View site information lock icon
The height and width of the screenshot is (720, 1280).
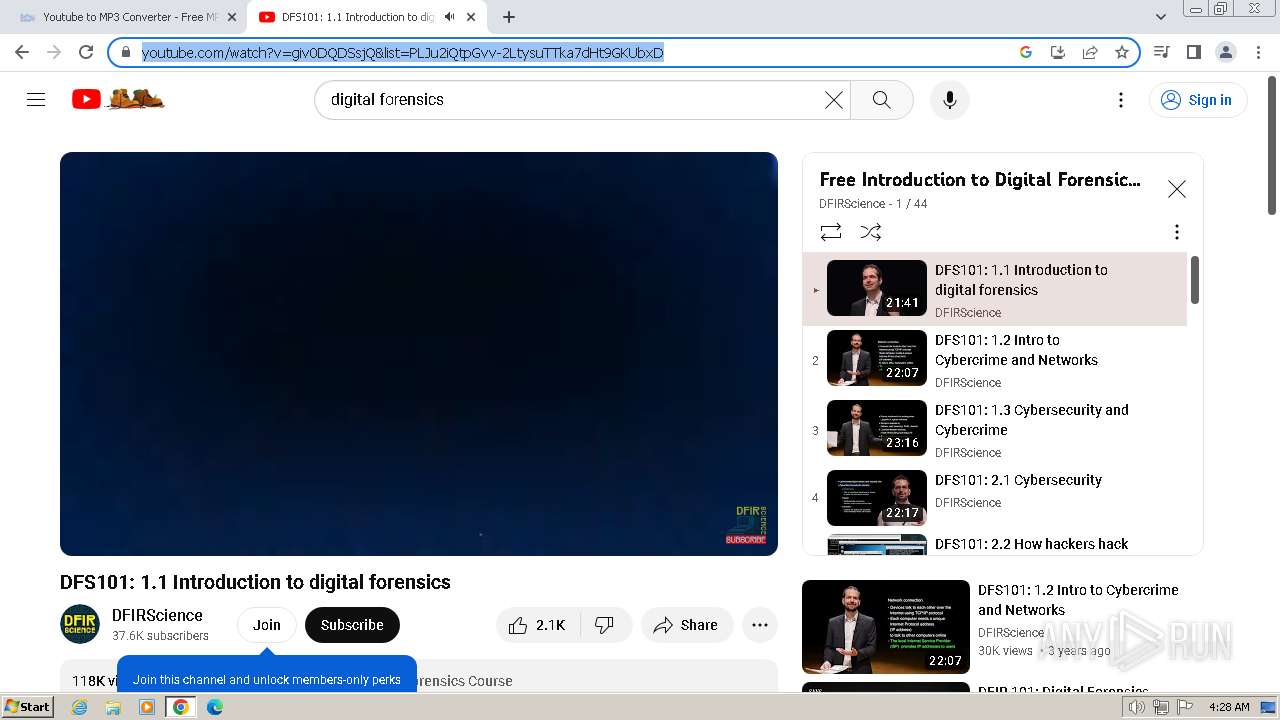(125, 52)
